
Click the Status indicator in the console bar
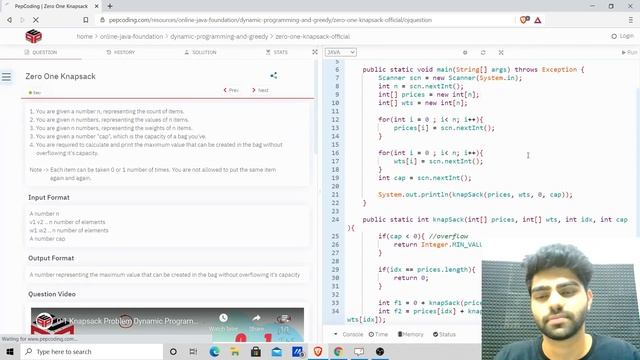click(x=444, y=334)
